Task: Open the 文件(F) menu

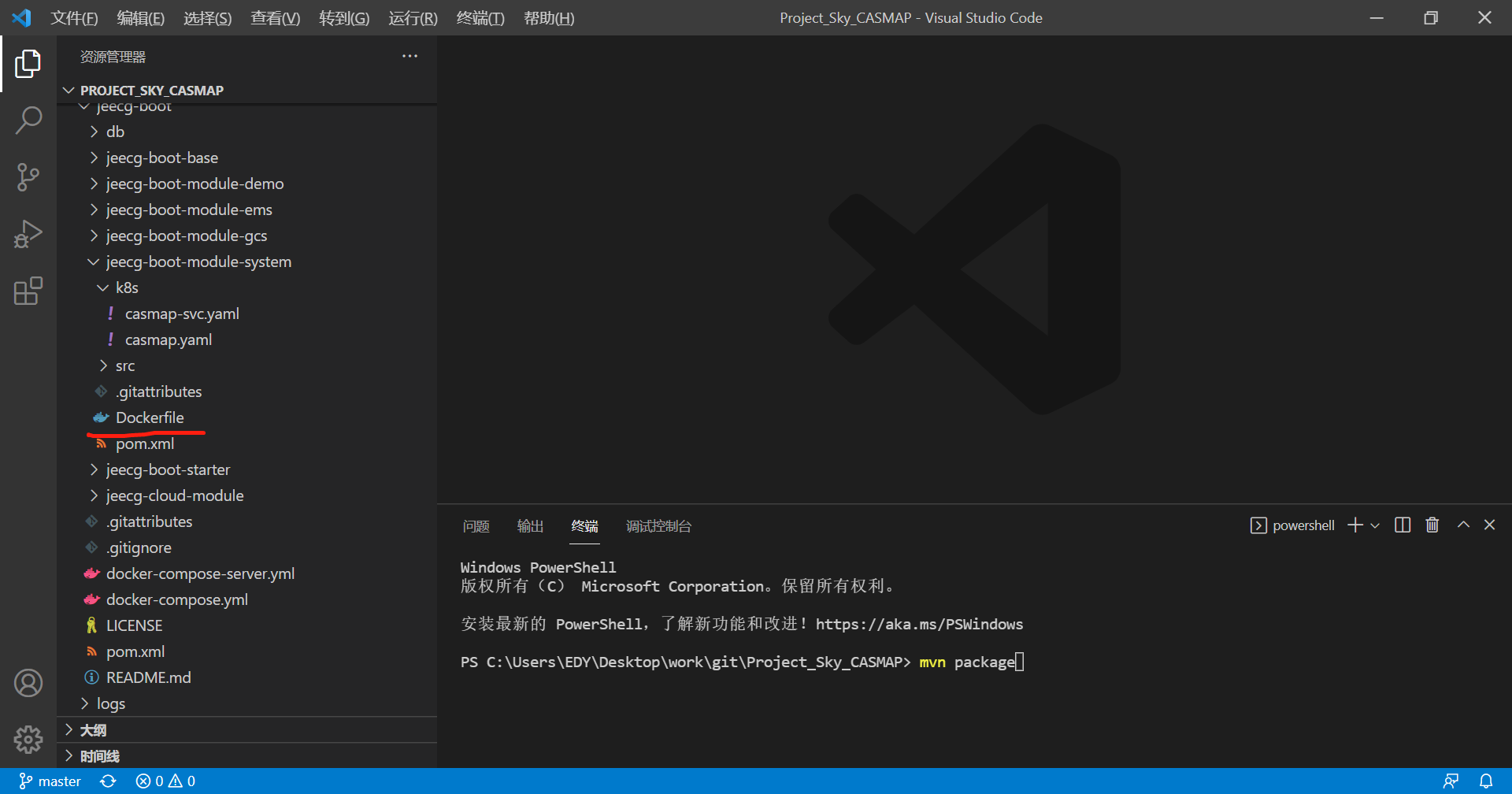Action: (74, 18)
